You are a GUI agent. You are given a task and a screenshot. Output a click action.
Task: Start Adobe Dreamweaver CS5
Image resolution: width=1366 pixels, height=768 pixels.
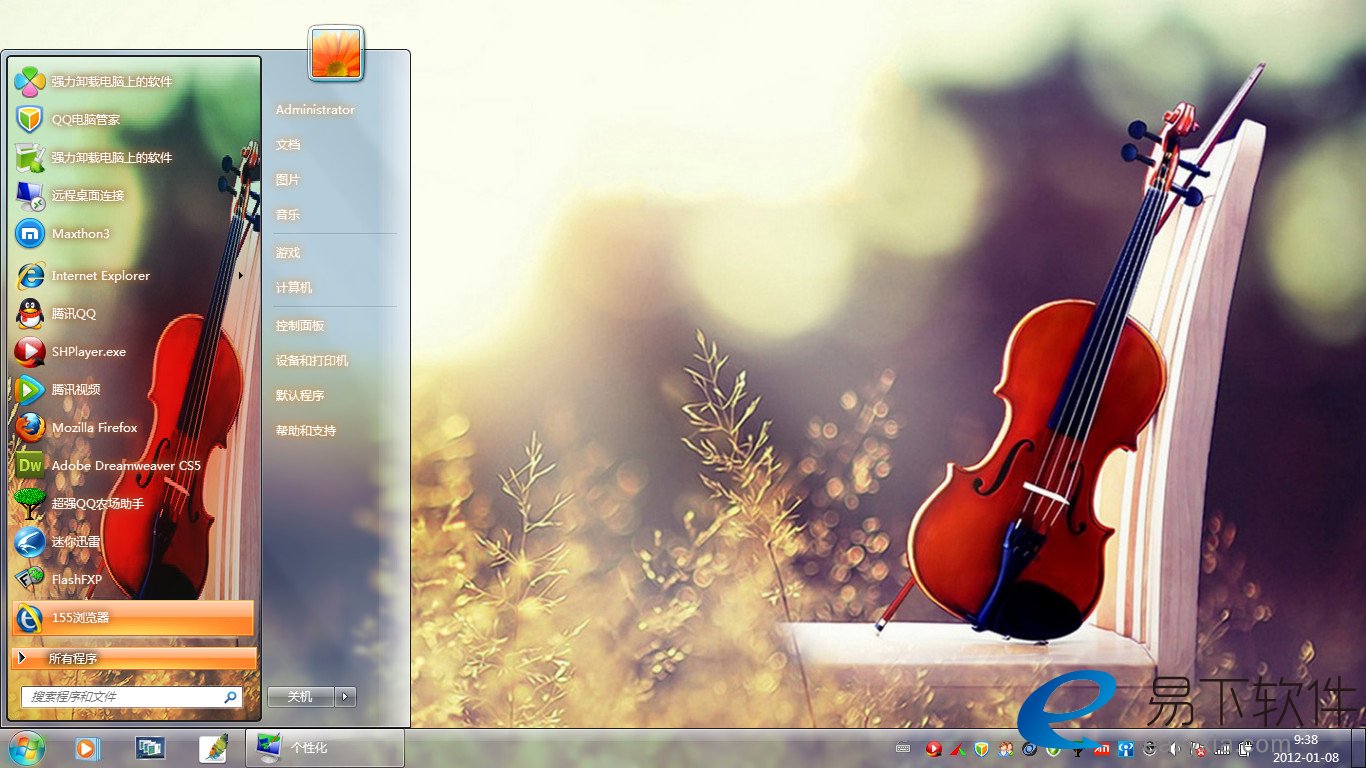tap(125, 466)
